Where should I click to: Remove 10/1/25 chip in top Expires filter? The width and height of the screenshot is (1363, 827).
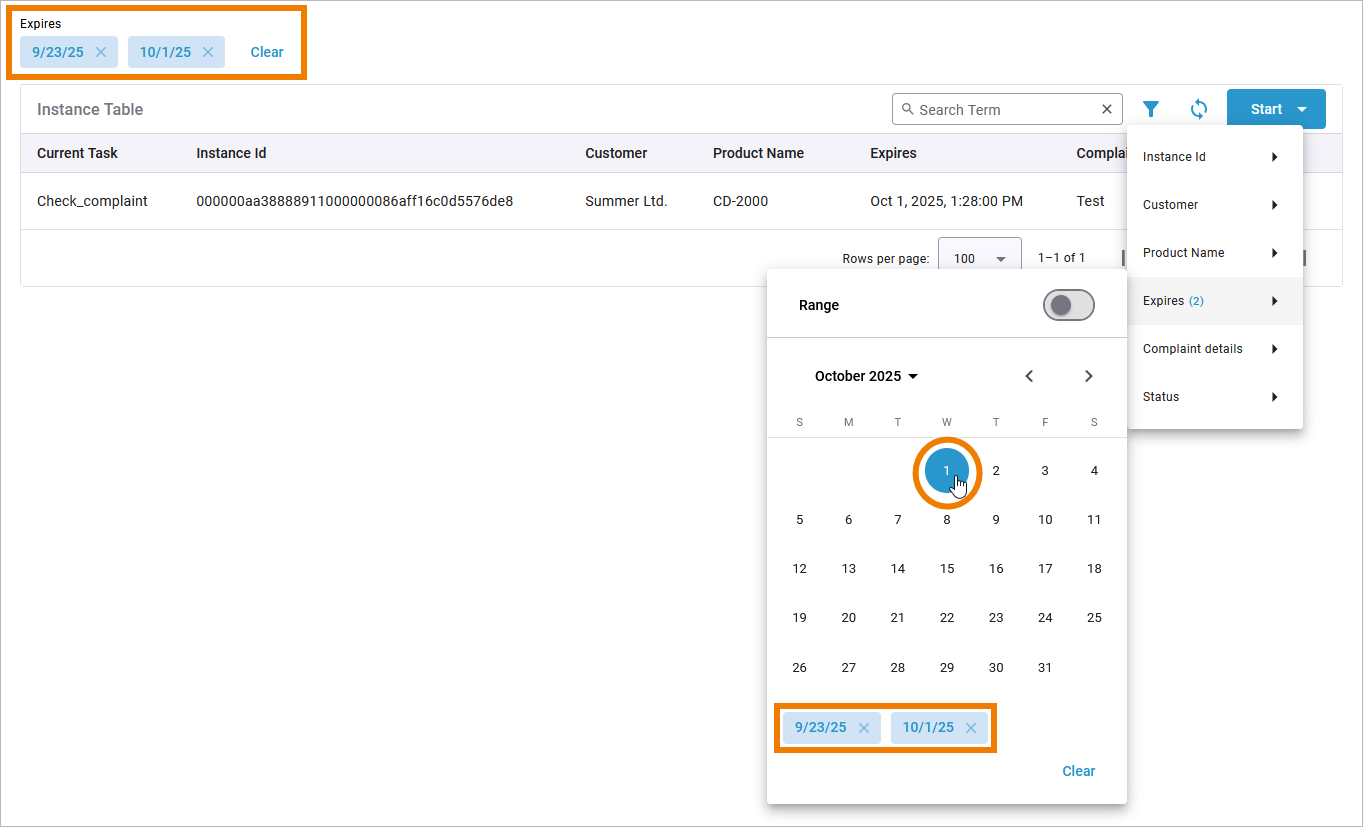[x=208, y=52]
